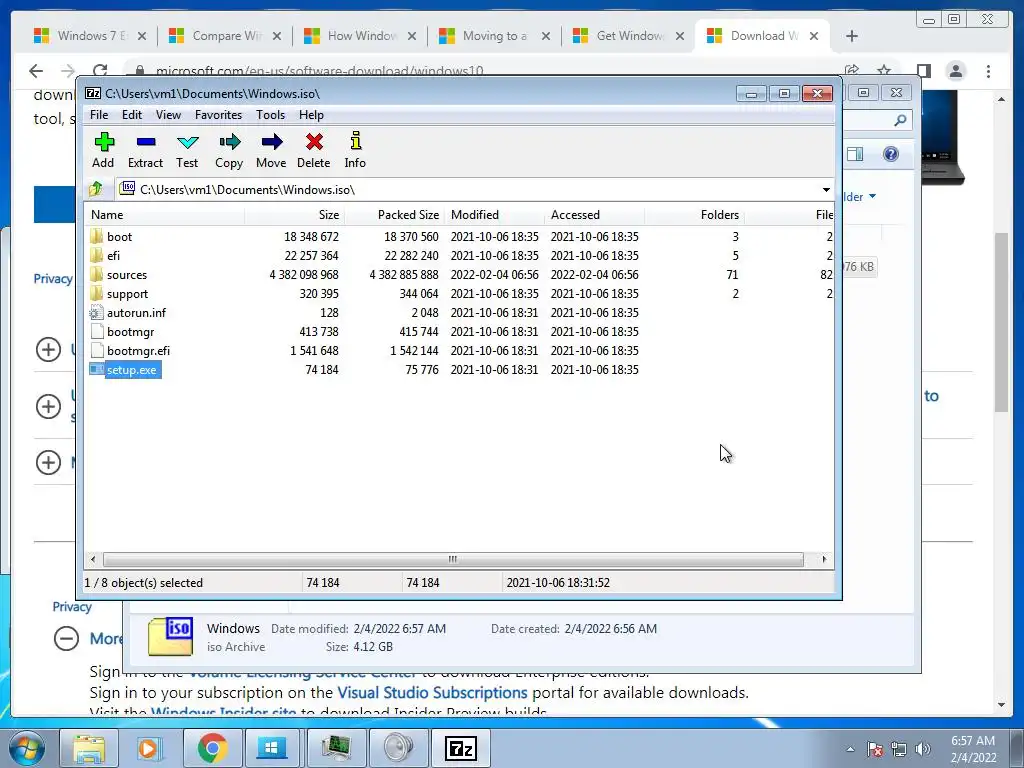
Task: Sort by the Accessed column header
Action: click(594, 215)
